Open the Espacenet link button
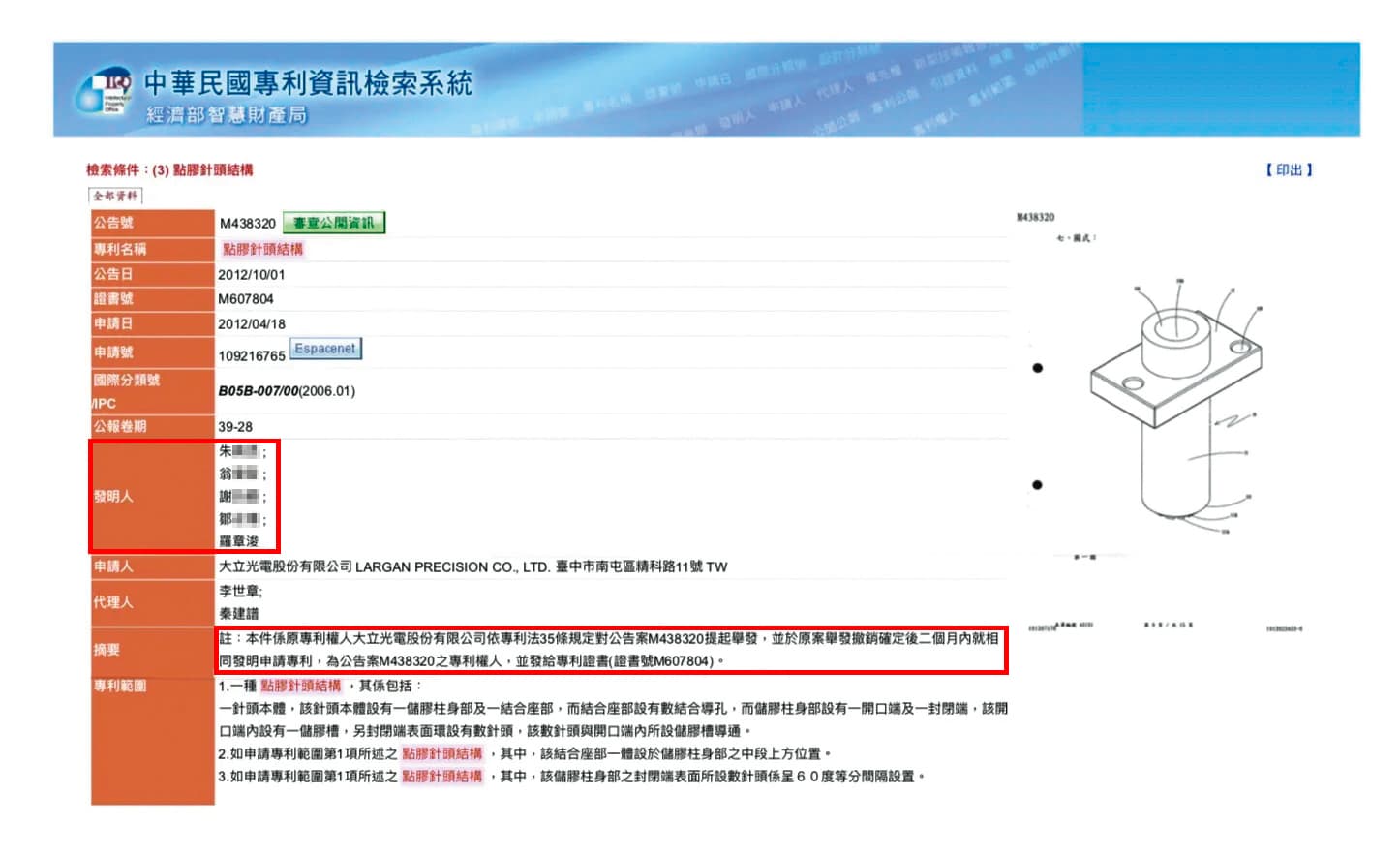 tap(325, 349)
